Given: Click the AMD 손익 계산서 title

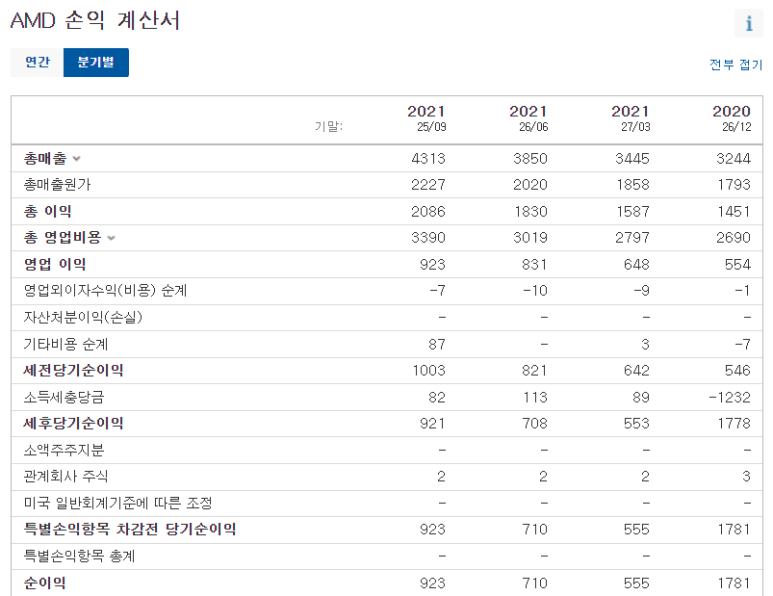Looking at the screenshot, I should tap(95, 21).
